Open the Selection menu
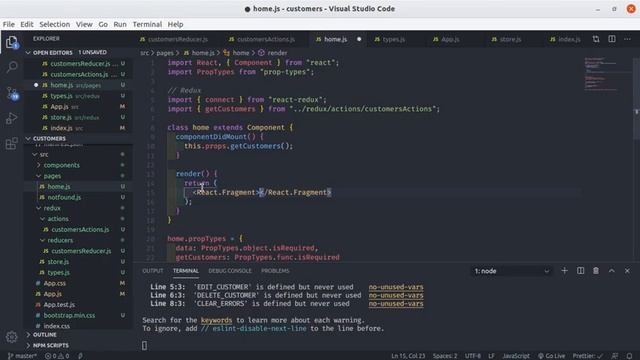This screenshot has width=640, height=360. (x=55, y=24)
